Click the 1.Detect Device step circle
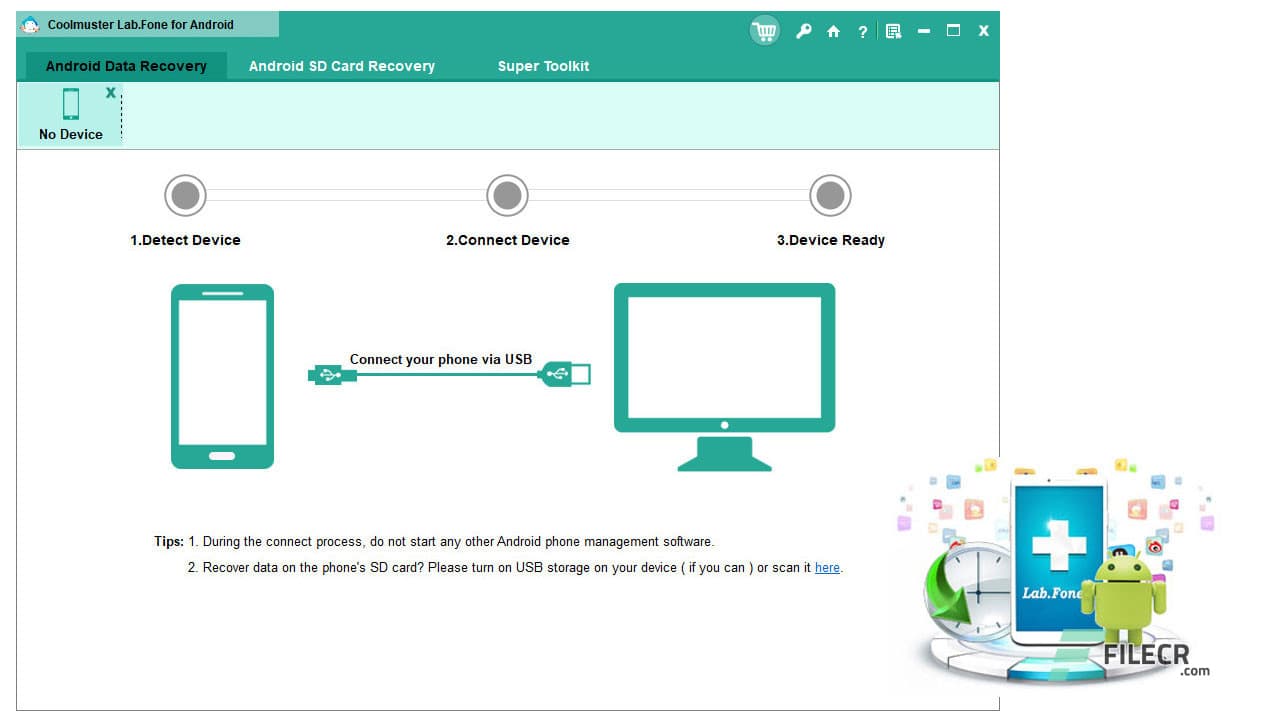 click(x=185, y=195)
